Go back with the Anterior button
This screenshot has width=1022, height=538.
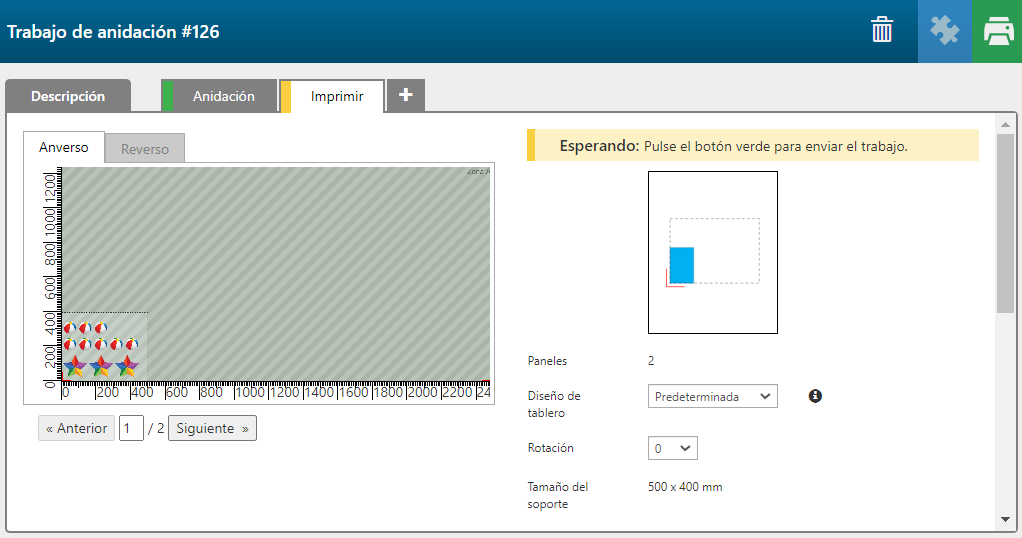coord(76,428)
